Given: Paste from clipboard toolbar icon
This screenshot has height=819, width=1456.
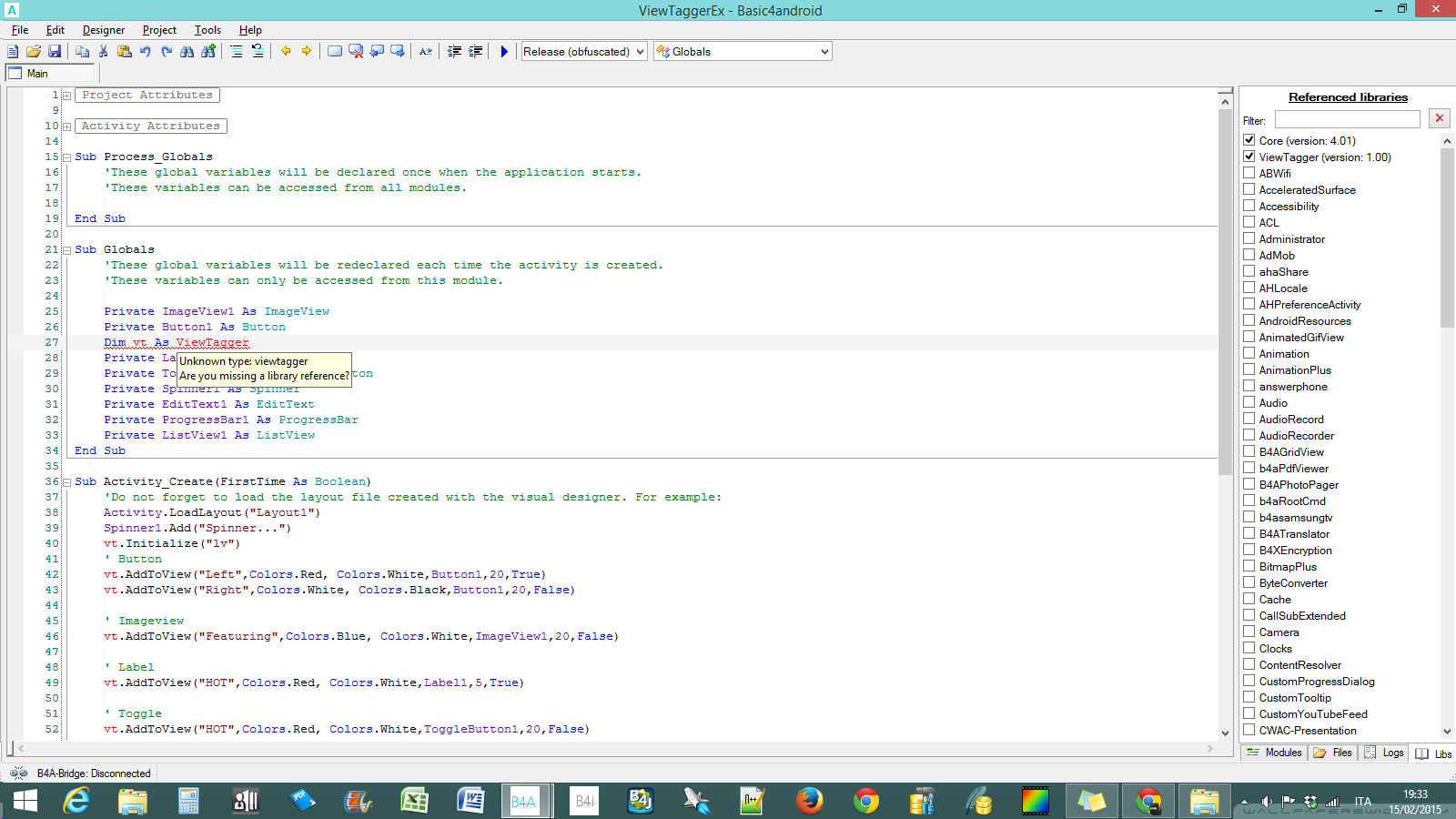Looking at the screenshot, I should tap(125, 52).
